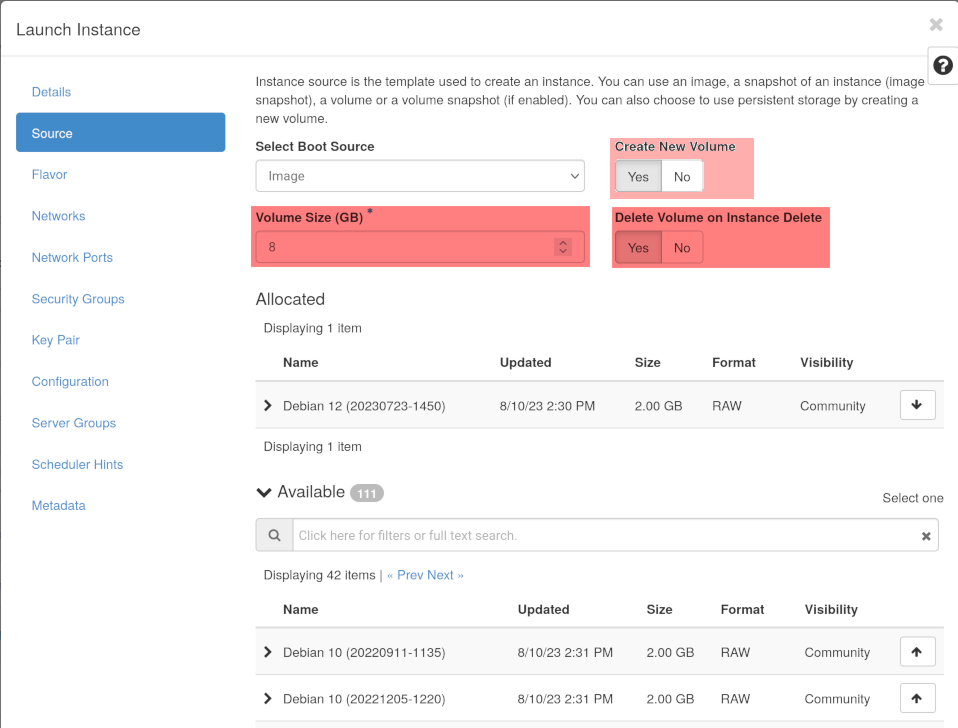Image resolution: width=958 pixels, height=728 pixels.
Task: Set Create New Volume to No
Action: click(x=681, y=176)
